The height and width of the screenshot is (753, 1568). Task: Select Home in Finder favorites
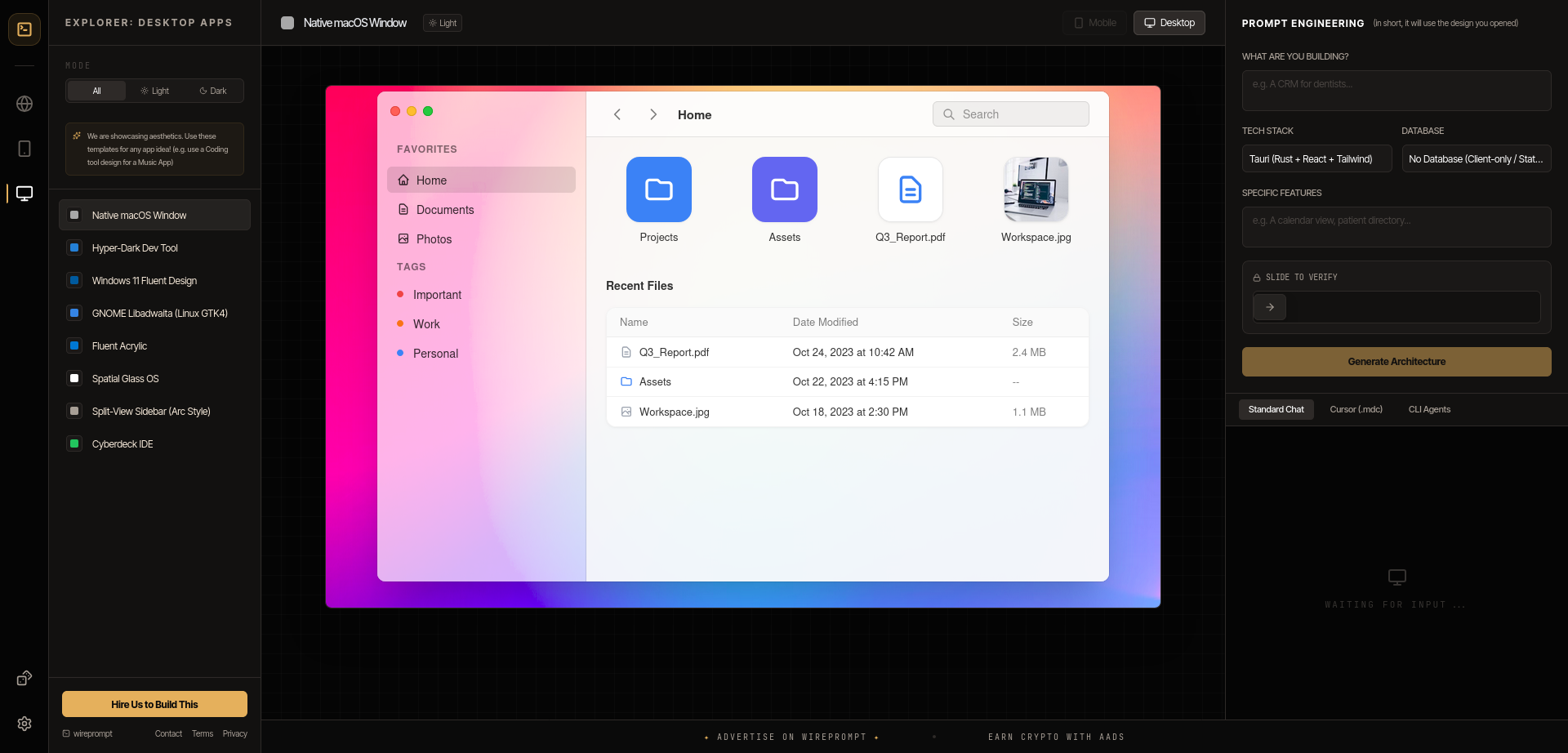[481, 180]
